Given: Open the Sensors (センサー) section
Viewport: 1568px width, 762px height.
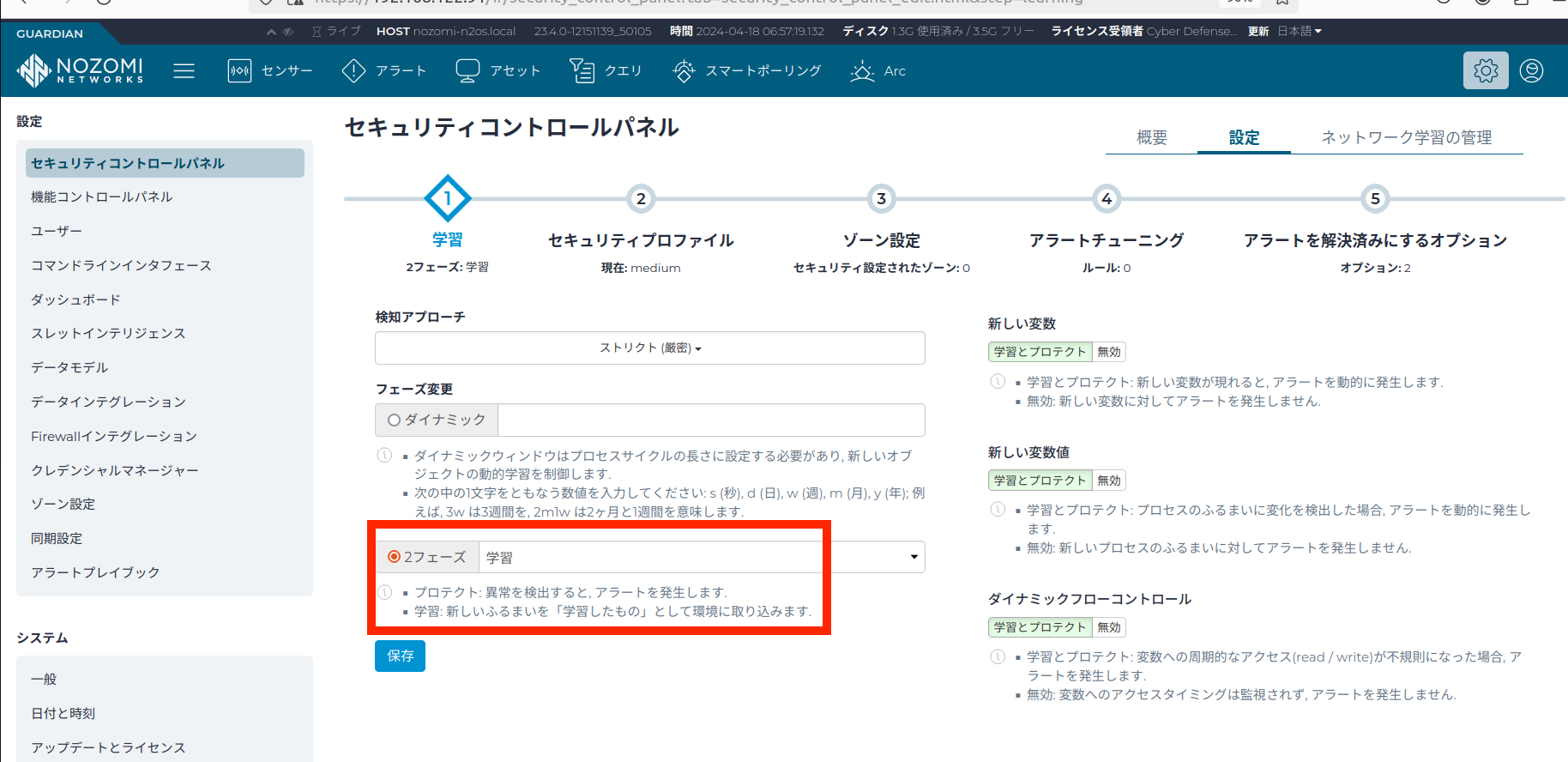Looking at the screenshot, I should tap(270, 70).
